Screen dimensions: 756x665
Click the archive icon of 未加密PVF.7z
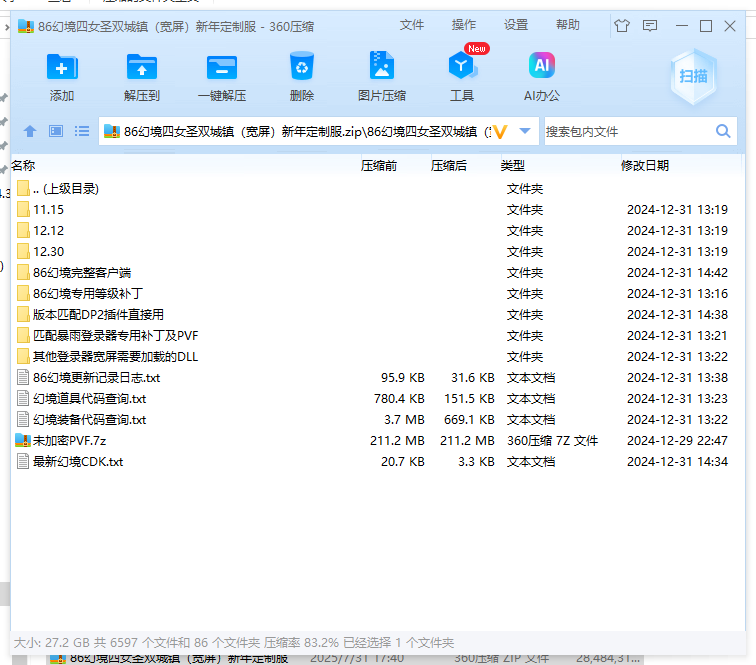tap(23, 440)
